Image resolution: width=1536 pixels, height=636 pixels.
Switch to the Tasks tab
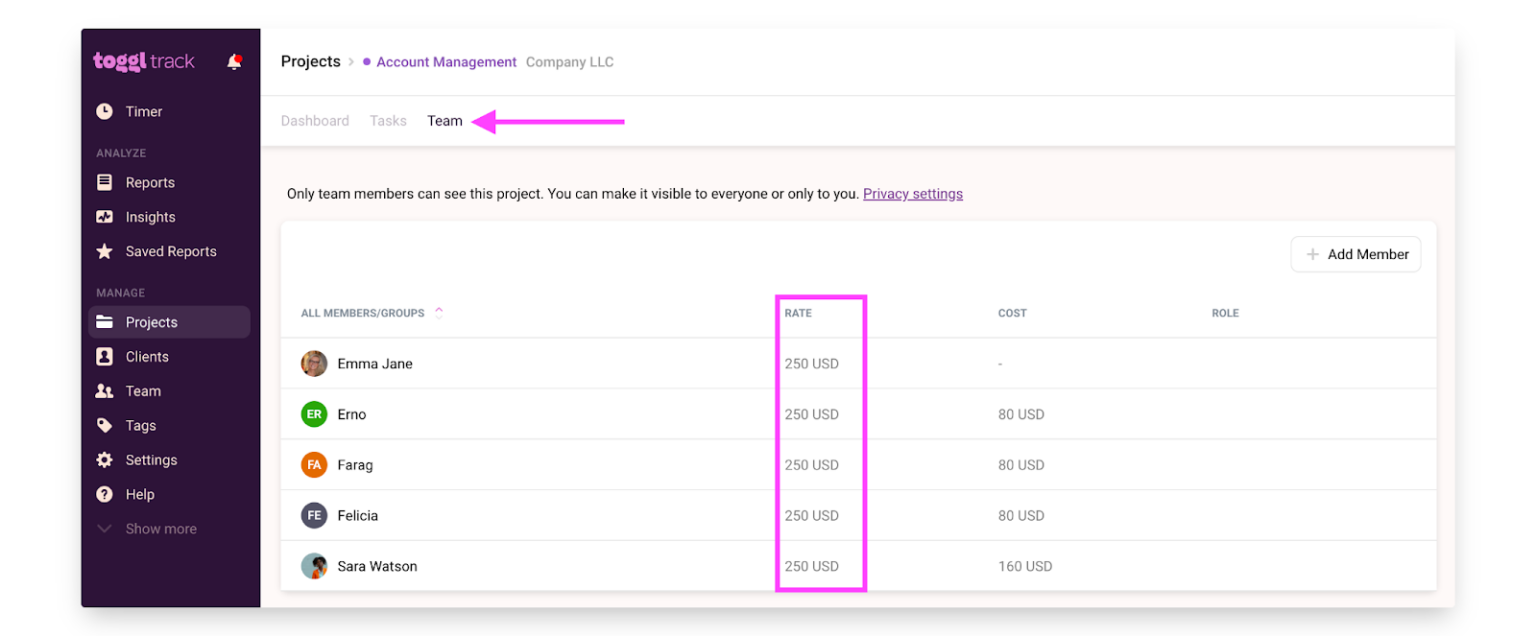point(388,120)
